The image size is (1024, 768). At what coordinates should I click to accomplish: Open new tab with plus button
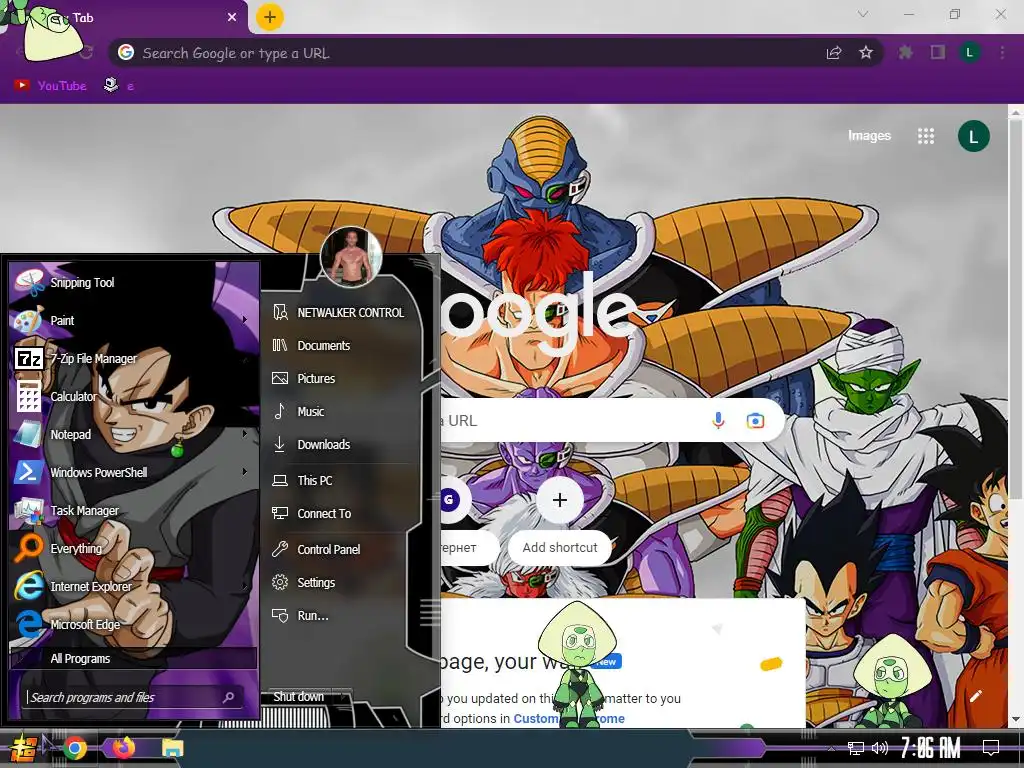coord(270,17)
